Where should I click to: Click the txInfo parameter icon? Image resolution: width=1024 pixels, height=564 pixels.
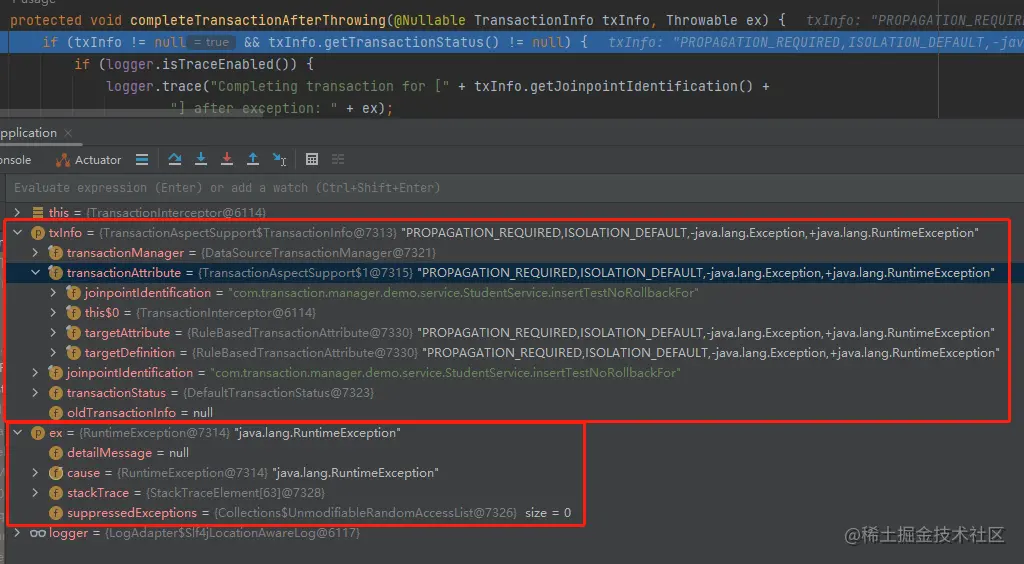tap(38, 232)
